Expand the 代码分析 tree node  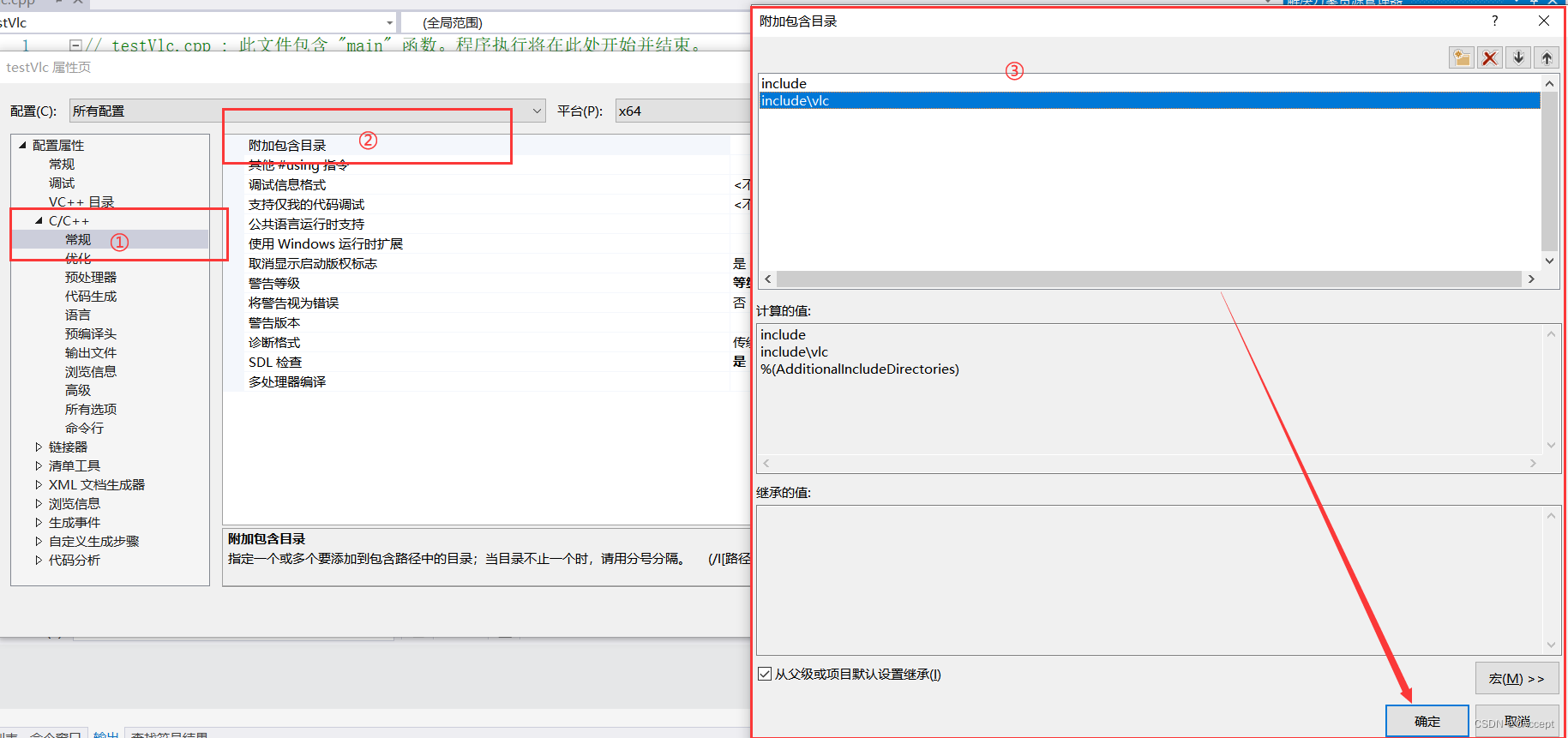[39, 560]
